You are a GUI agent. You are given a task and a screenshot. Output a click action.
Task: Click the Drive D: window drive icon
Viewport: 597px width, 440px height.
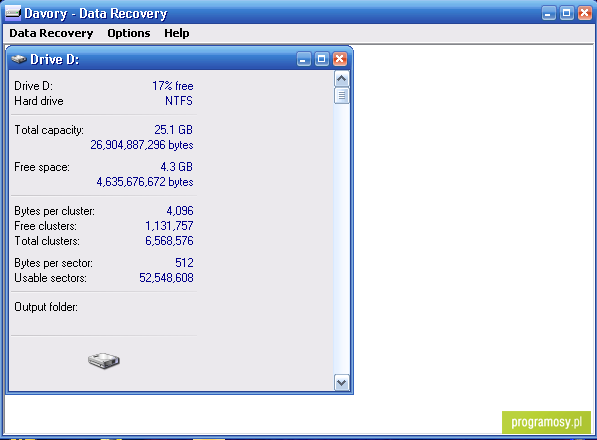(18, 59)
